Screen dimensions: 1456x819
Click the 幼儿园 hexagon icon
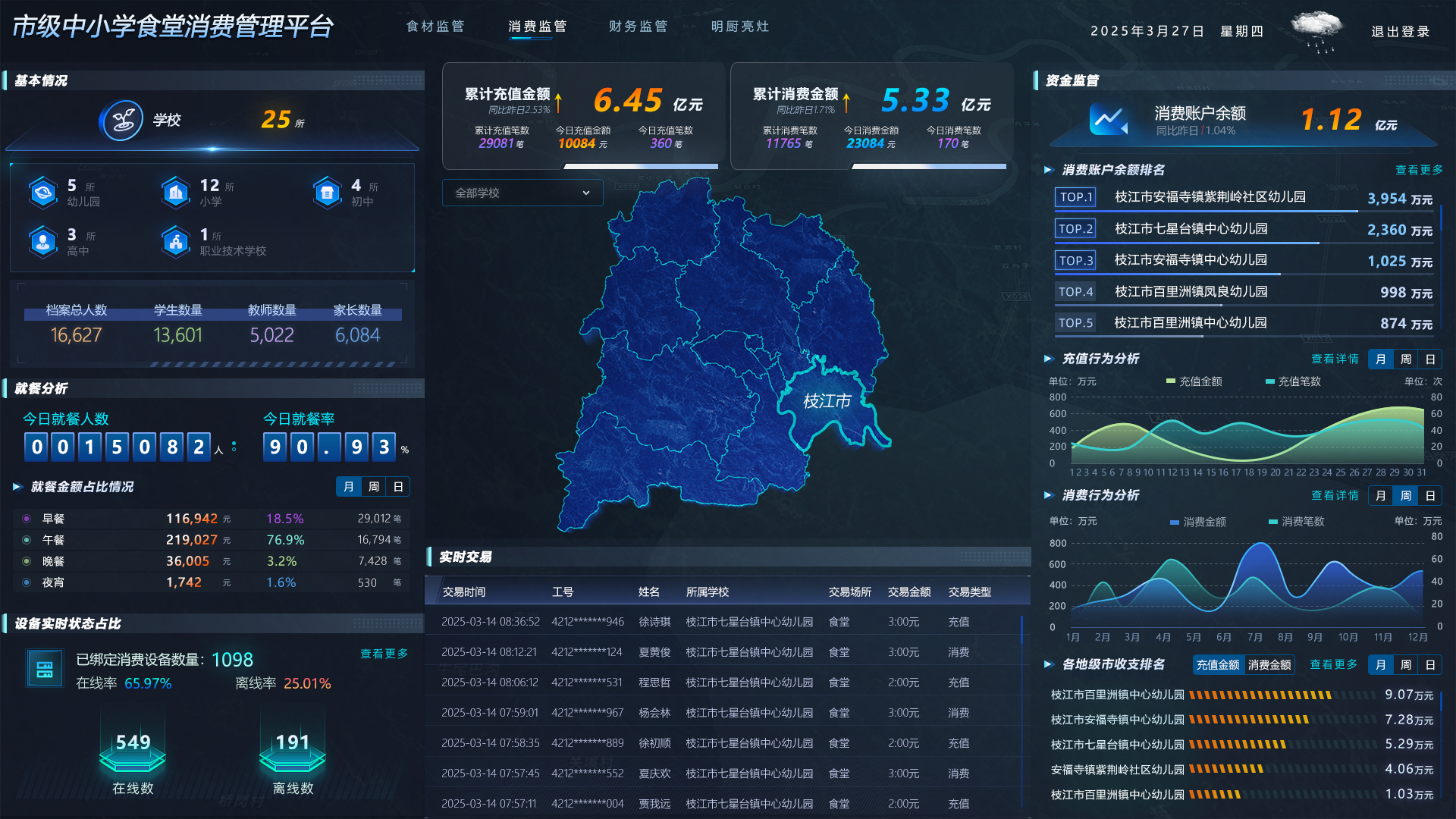tap(43, 192)
